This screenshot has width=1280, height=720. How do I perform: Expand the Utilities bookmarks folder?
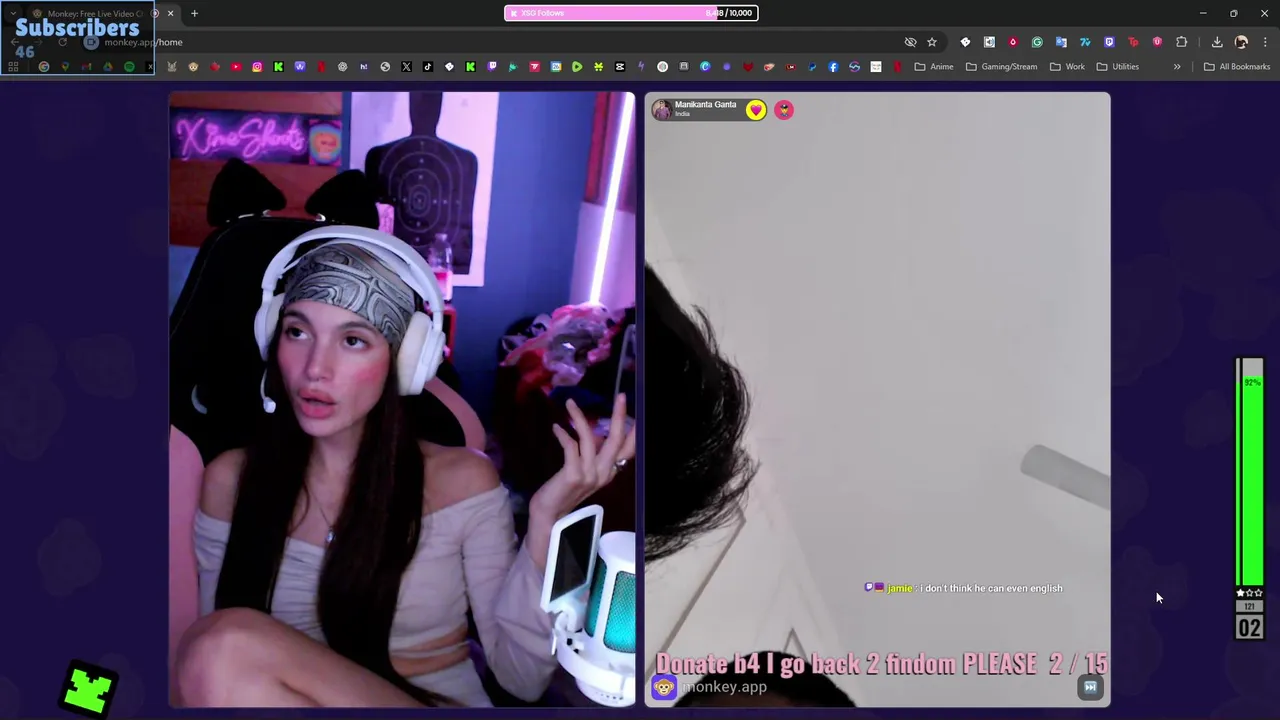coord(1117,67)
